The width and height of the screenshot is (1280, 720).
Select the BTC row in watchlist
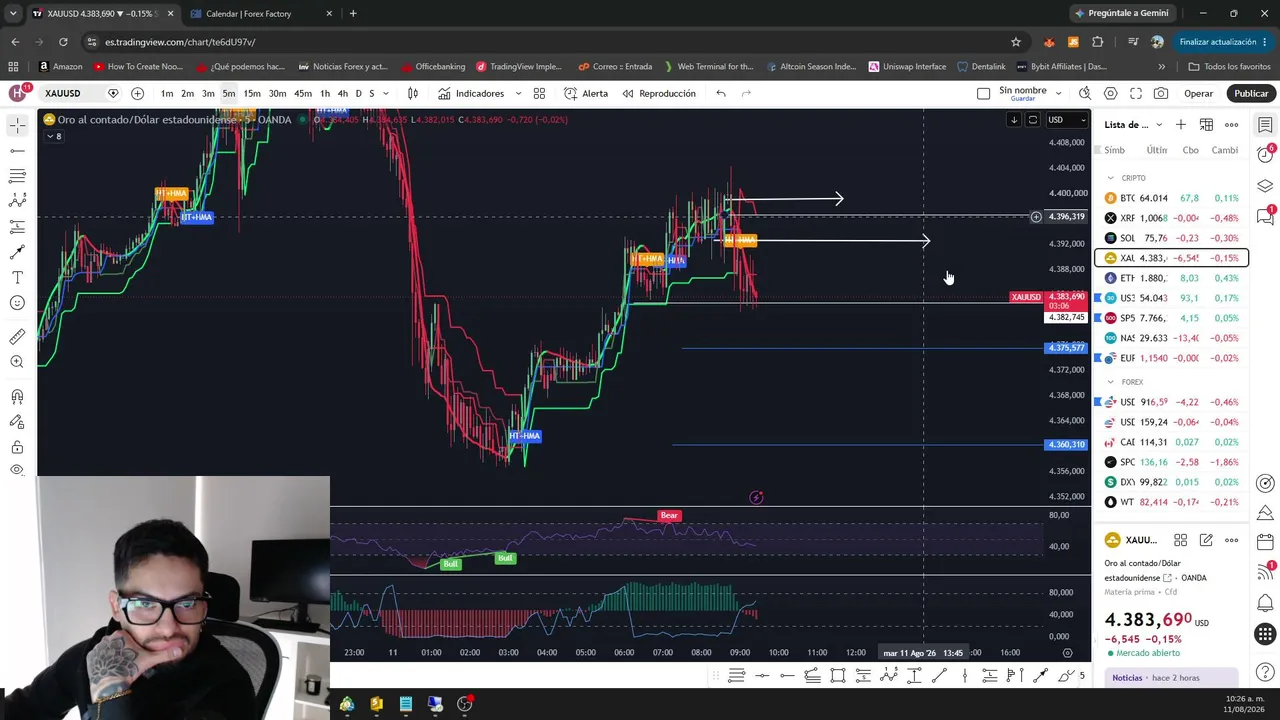[x=1172, y=198]
